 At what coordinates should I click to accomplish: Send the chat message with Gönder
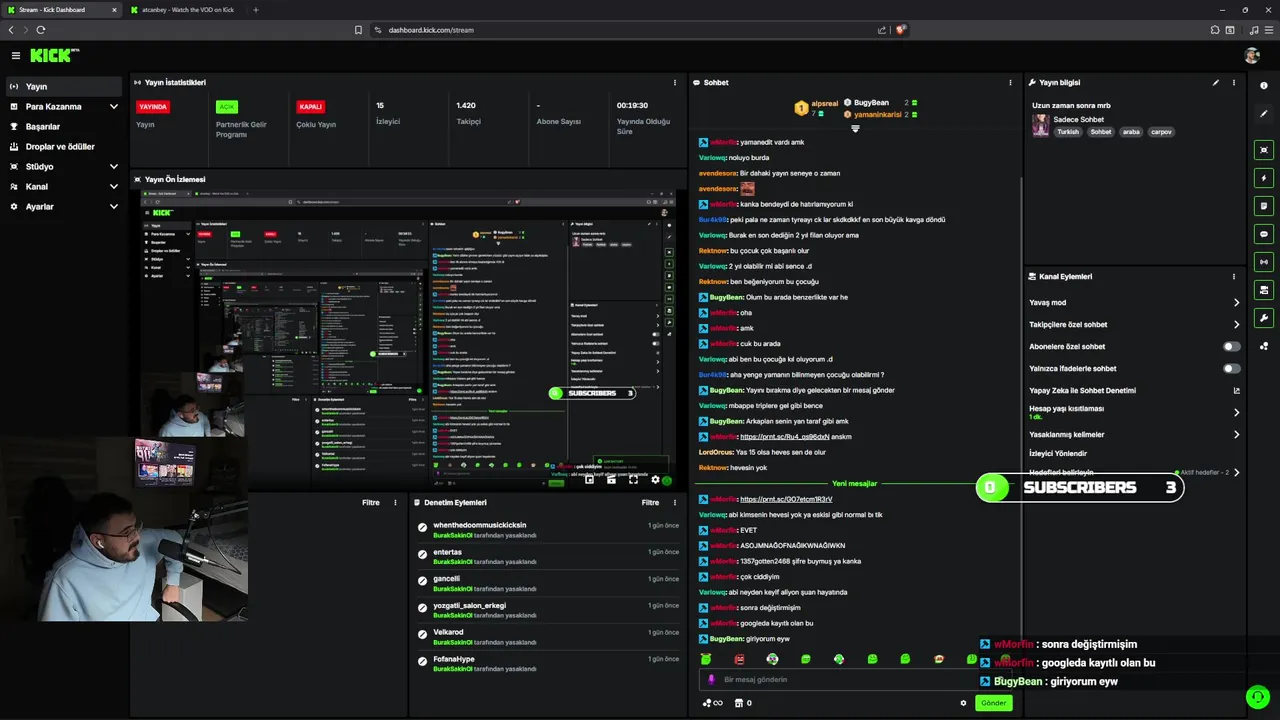(993, 703)
